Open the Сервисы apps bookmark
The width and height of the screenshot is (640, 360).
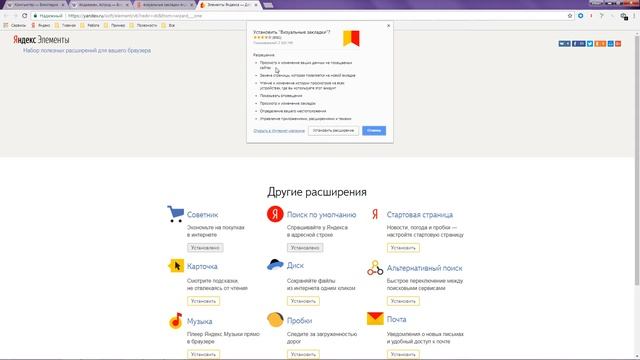(x=15, y=25)
